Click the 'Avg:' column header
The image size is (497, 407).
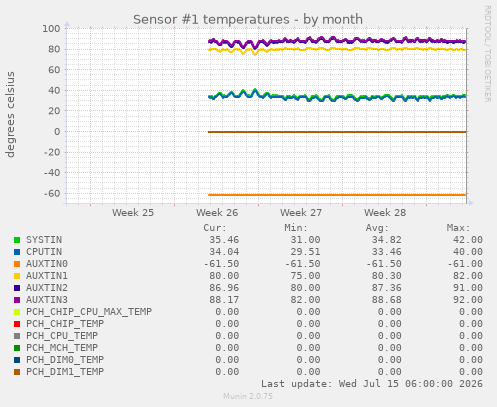[377, 228]
